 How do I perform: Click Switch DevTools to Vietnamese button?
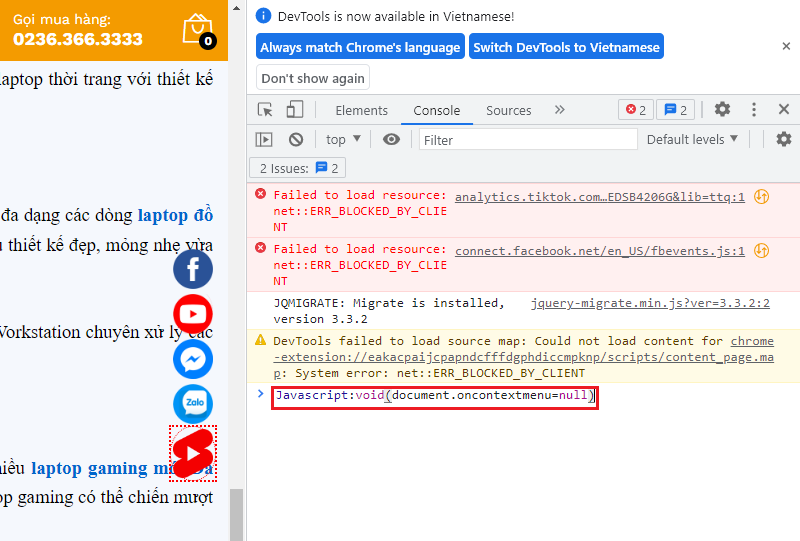pyautogui.click(x=566, y=46)
